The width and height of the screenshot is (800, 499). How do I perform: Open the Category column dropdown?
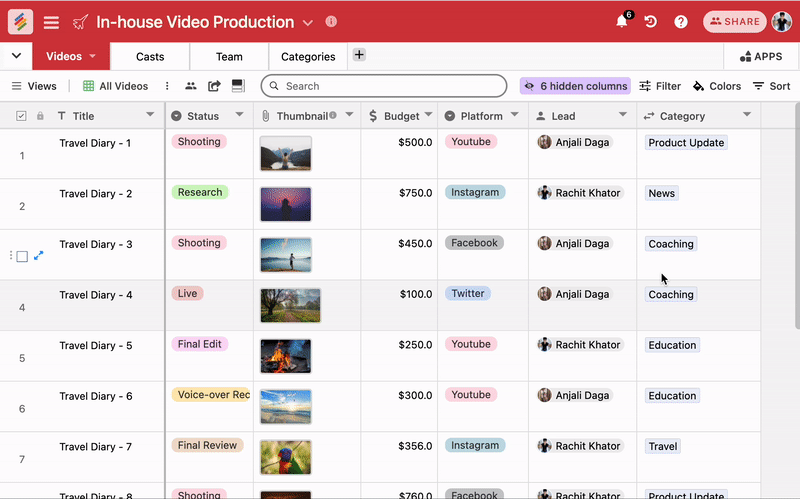coord(747,114)
